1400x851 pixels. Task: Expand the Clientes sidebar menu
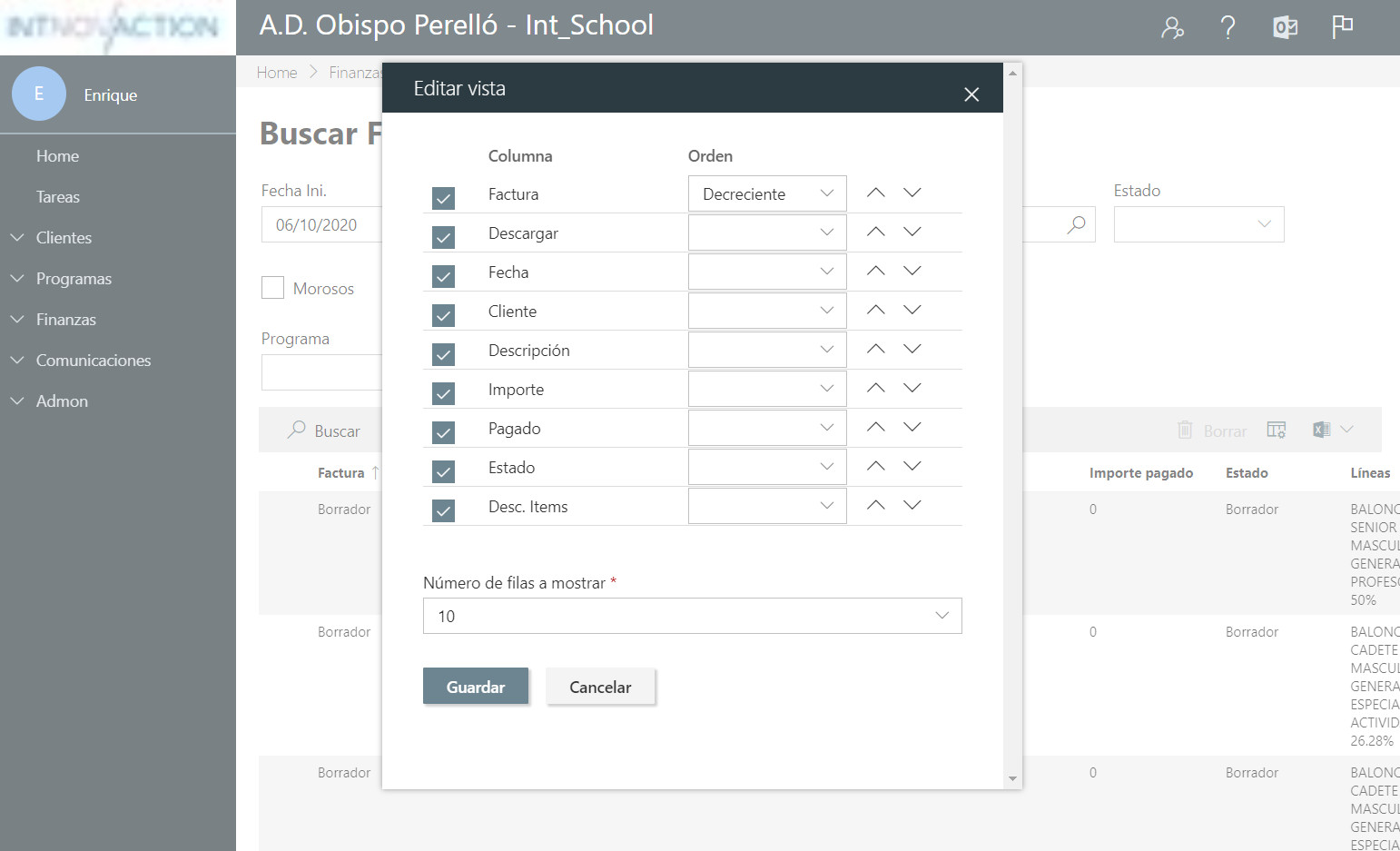click(64, 238)
